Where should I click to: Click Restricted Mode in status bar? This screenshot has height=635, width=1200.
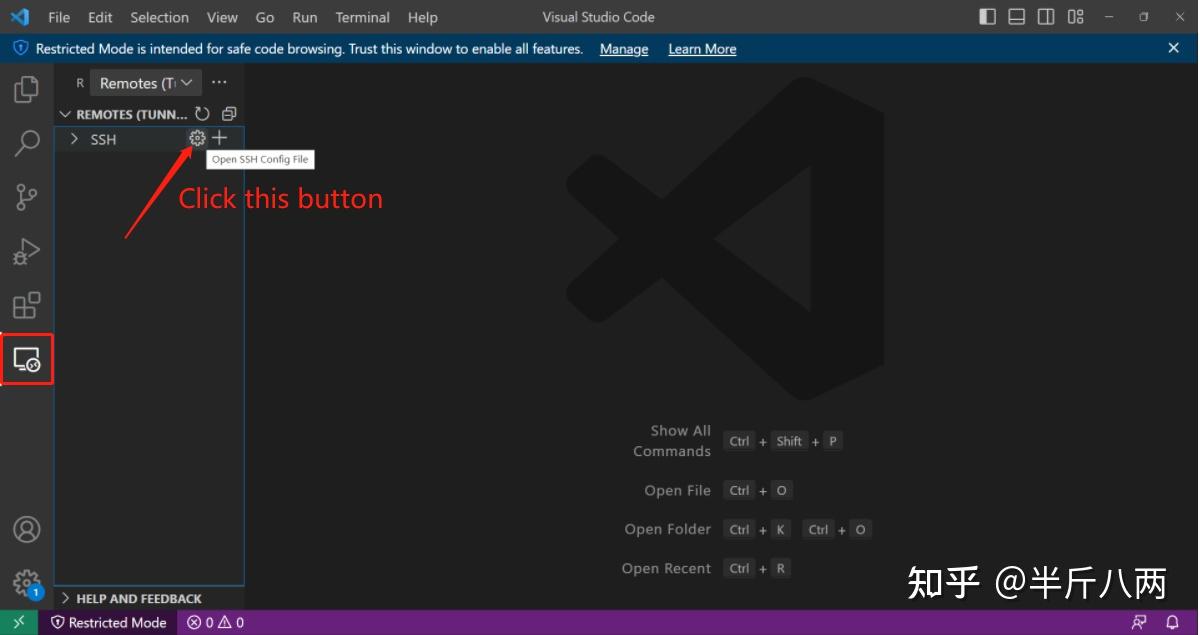click(109, 622)
